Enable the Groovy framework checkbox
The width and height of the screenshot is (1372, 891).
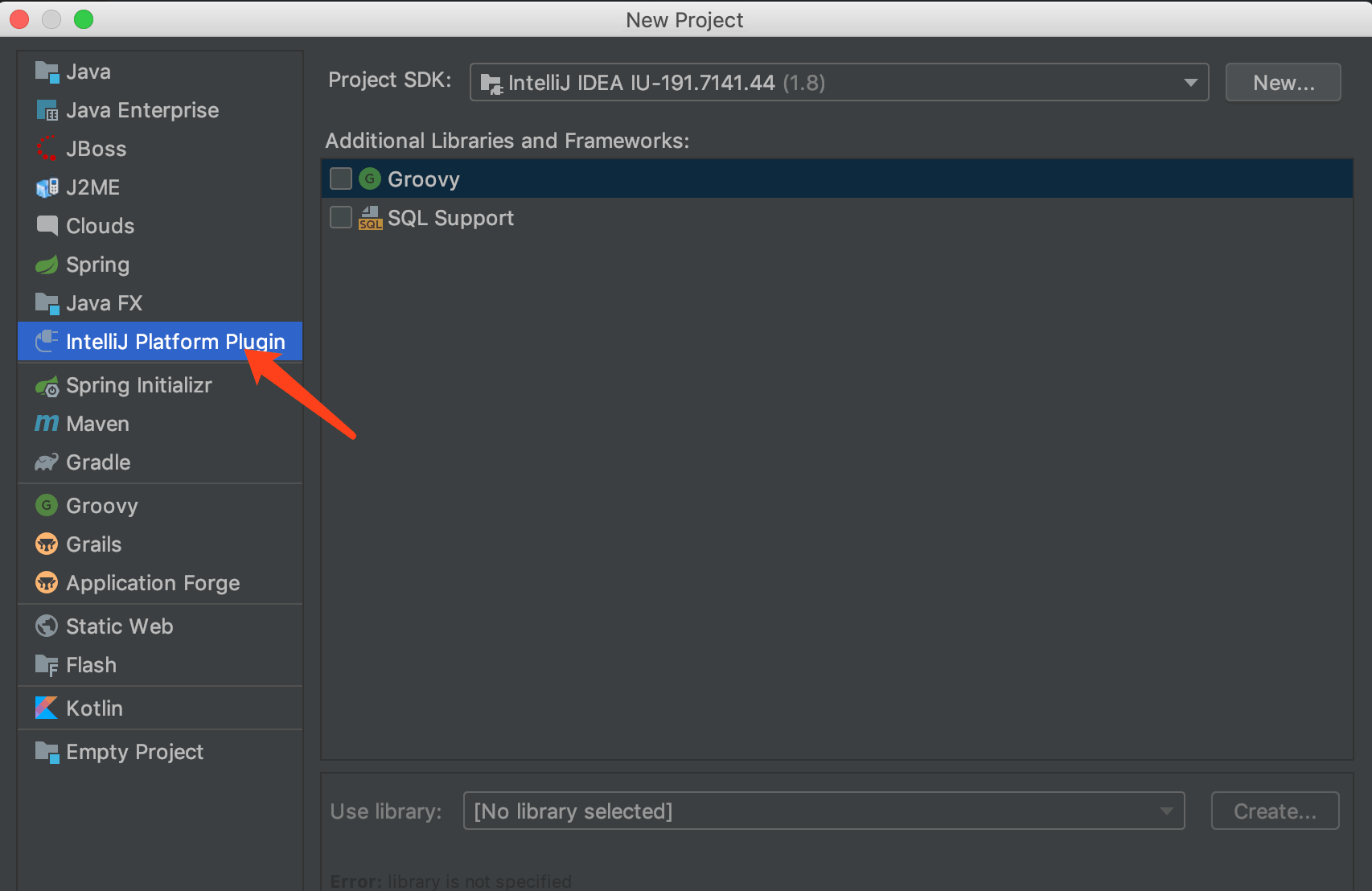point(341,179)
